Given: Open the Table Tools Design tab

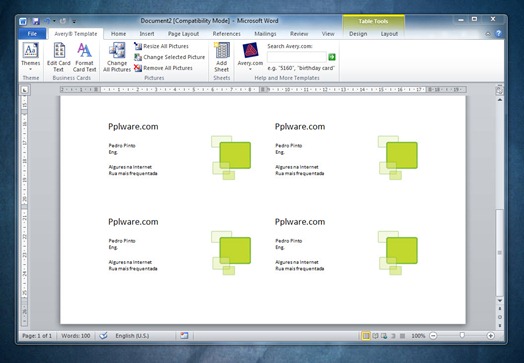Looking at the screenshot, I should [358, 34].
